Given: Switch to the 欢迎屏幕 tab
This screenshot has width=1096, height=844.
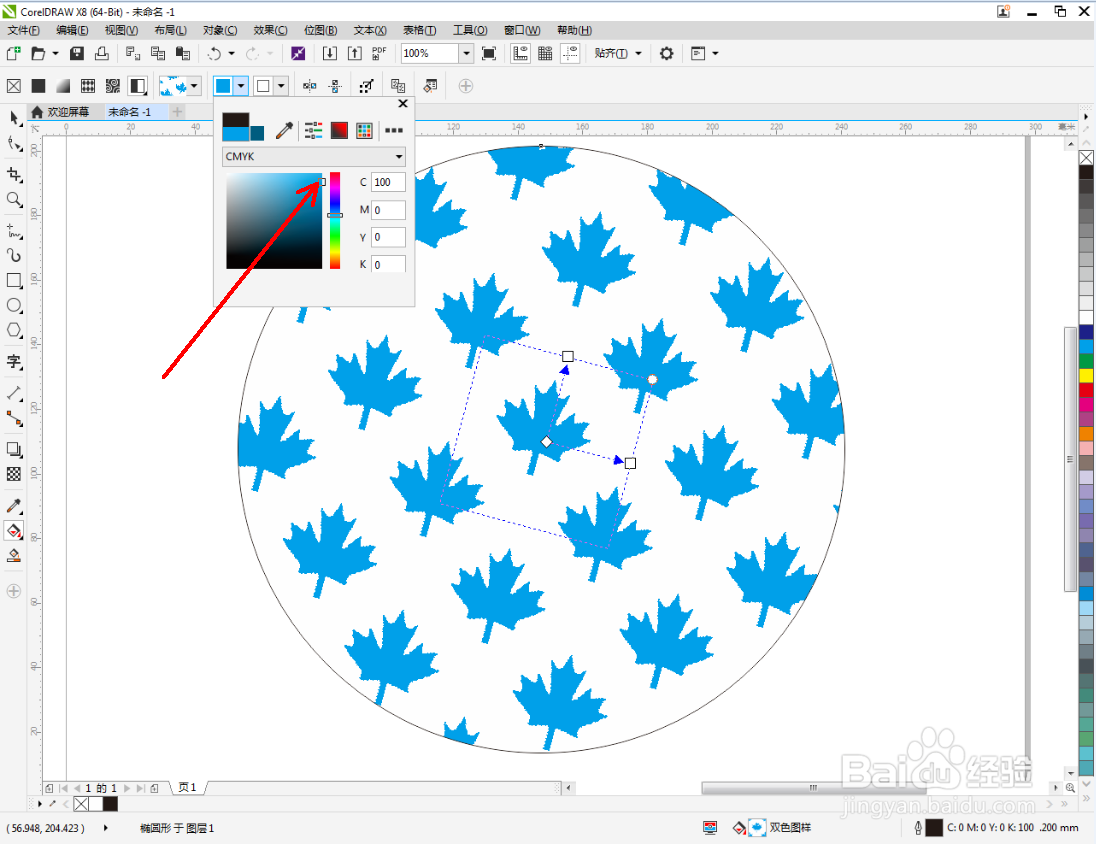Looking at the screenshot, I should [62, 112].
